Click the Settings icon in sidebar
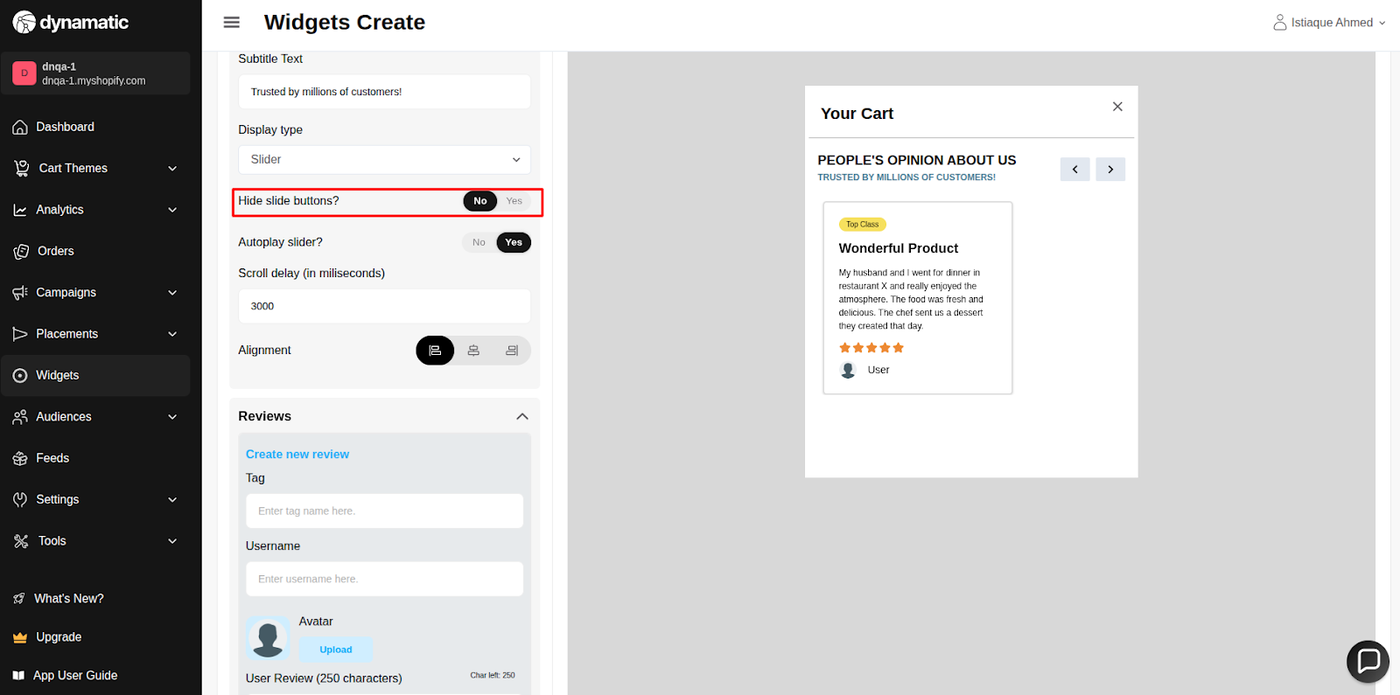This screenshot has height=695, width=1400. [x=20, y=500]
